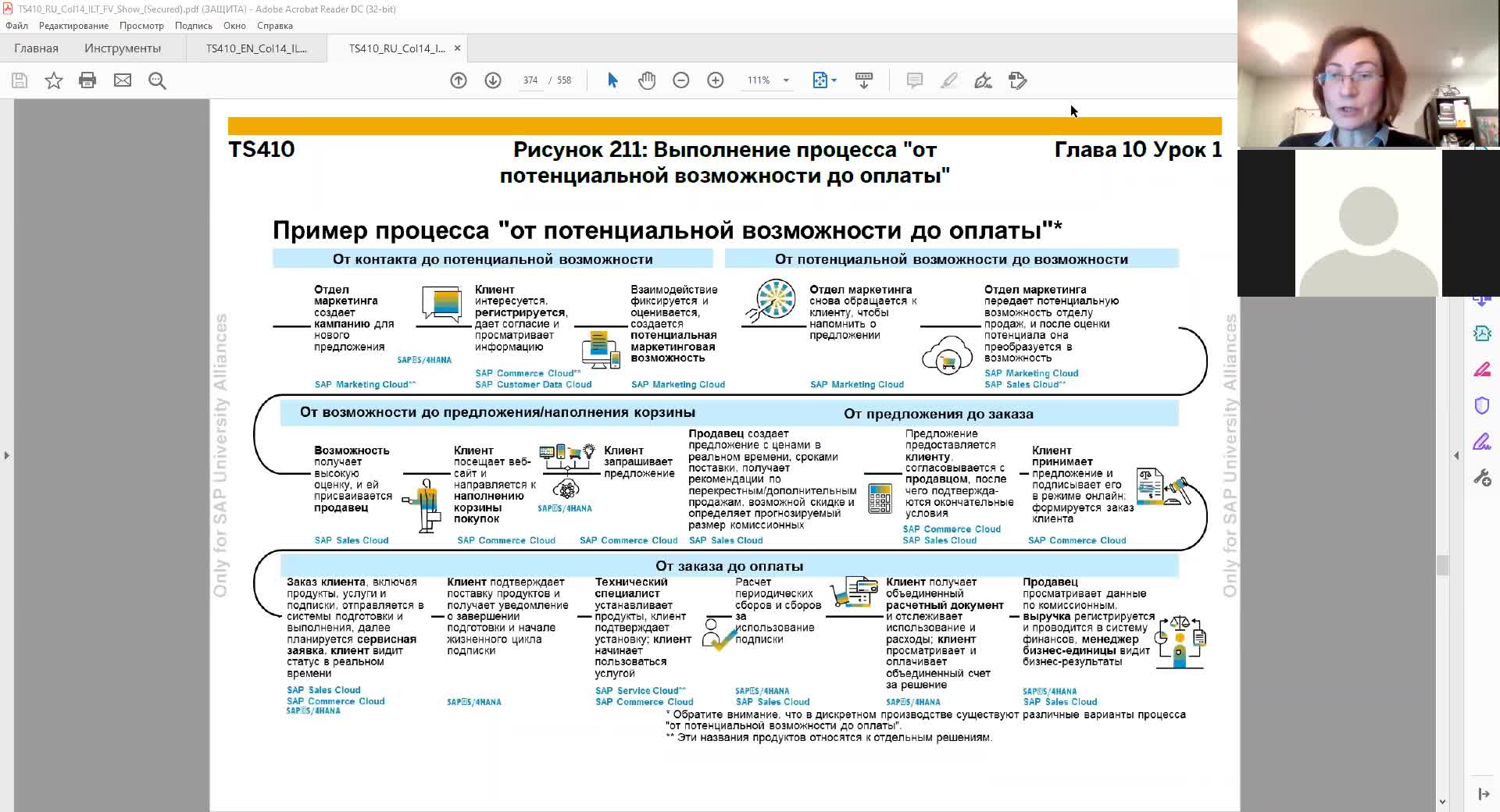Click the 'Глава 10 Урок 1' header text
This screenshot has width=1500, height=812.
click(x=1138, y=150)
